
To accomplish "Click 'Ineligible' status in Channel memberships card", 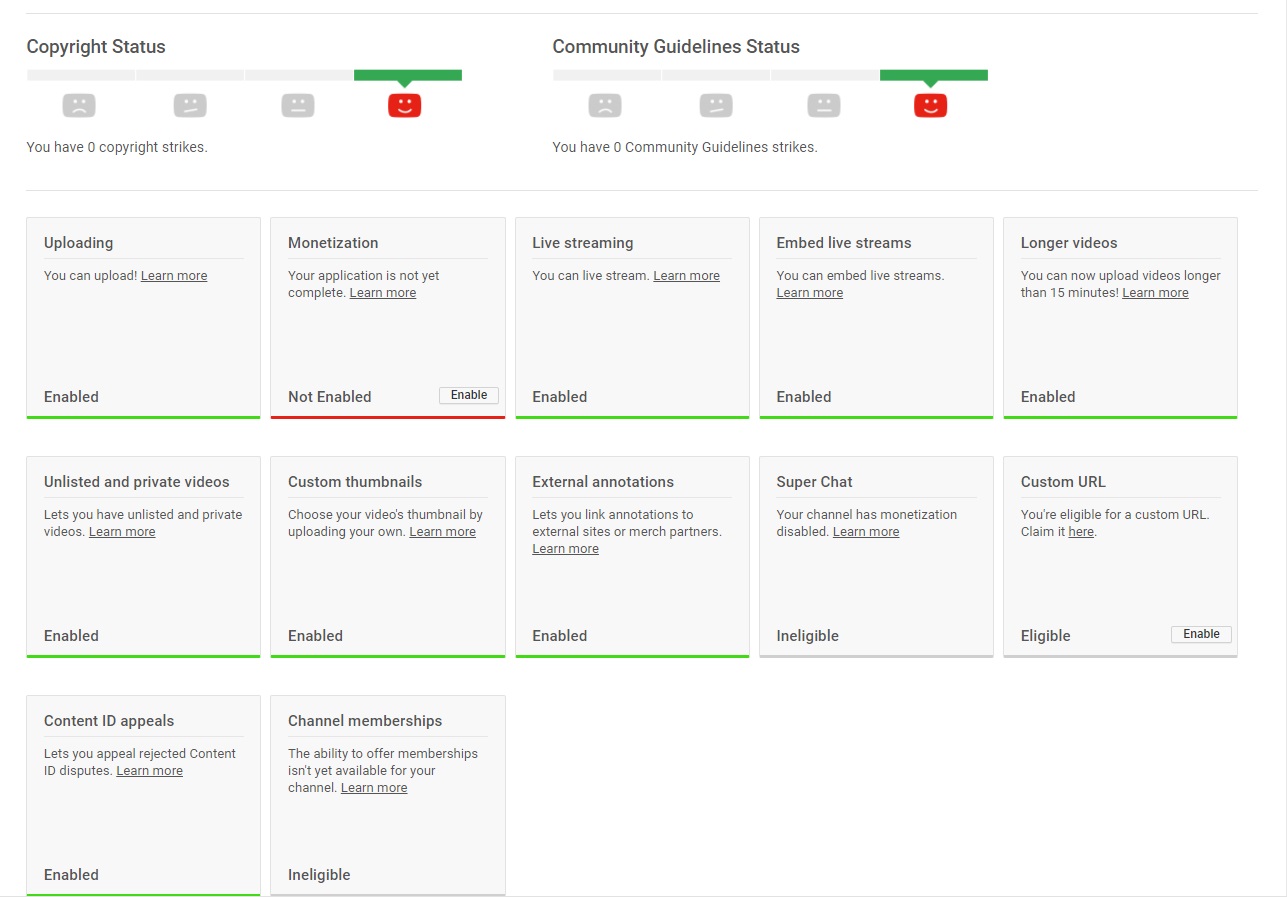I will pos(319,875).
